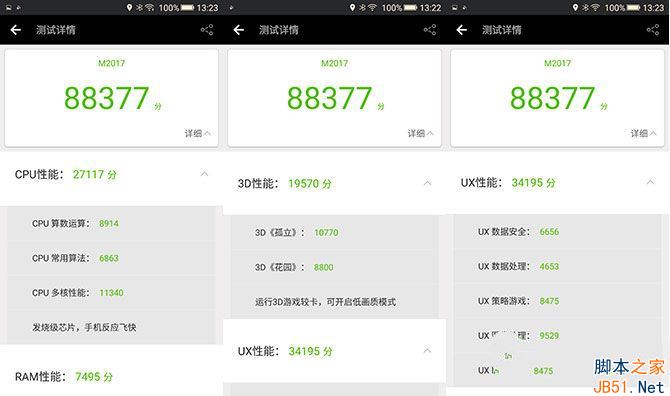670x396 pixels.
Task: Collapse UX性能 section chevron above UX 数据安全
Action: pyautogui.click(x=650, y=182)
